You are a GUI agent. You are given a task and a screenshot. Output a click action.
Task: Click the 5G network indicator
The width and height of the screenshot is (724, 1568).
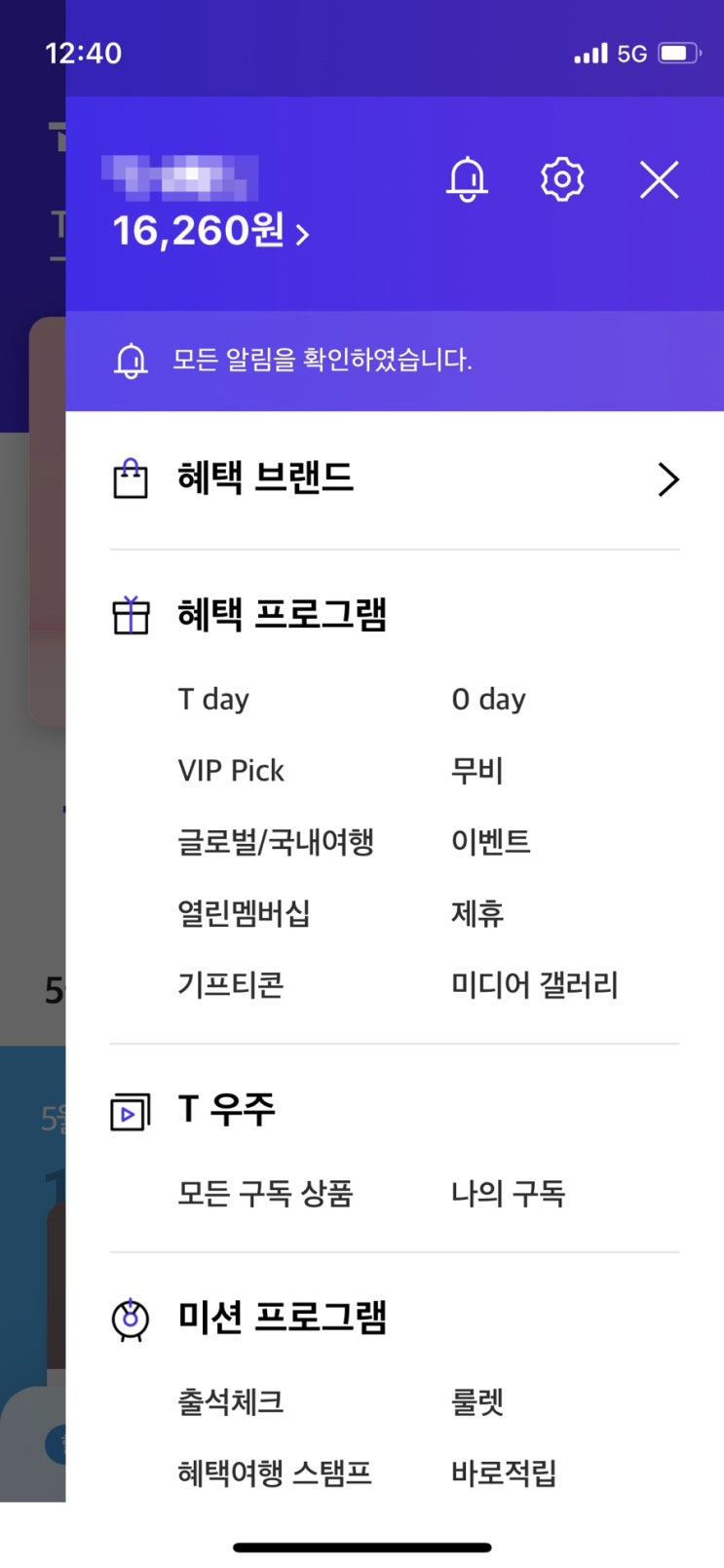[x=629, y=54]
